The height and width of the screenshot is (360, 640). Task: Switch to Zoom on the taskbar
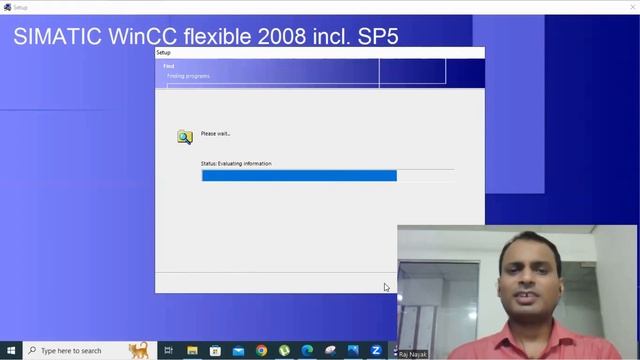[376, 350]
